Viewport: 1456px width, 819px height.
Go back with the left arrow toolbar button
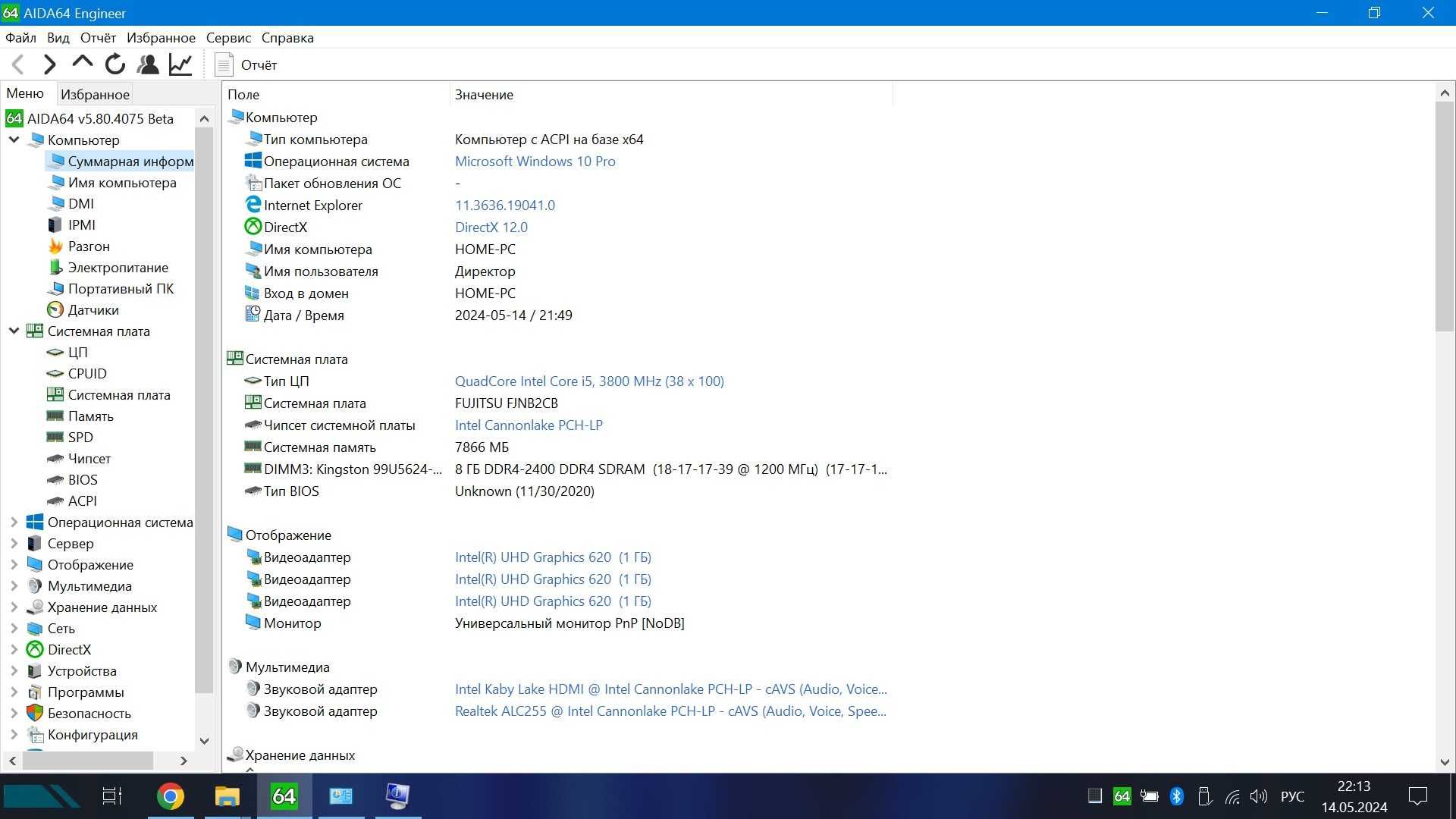tap(18, 64)
